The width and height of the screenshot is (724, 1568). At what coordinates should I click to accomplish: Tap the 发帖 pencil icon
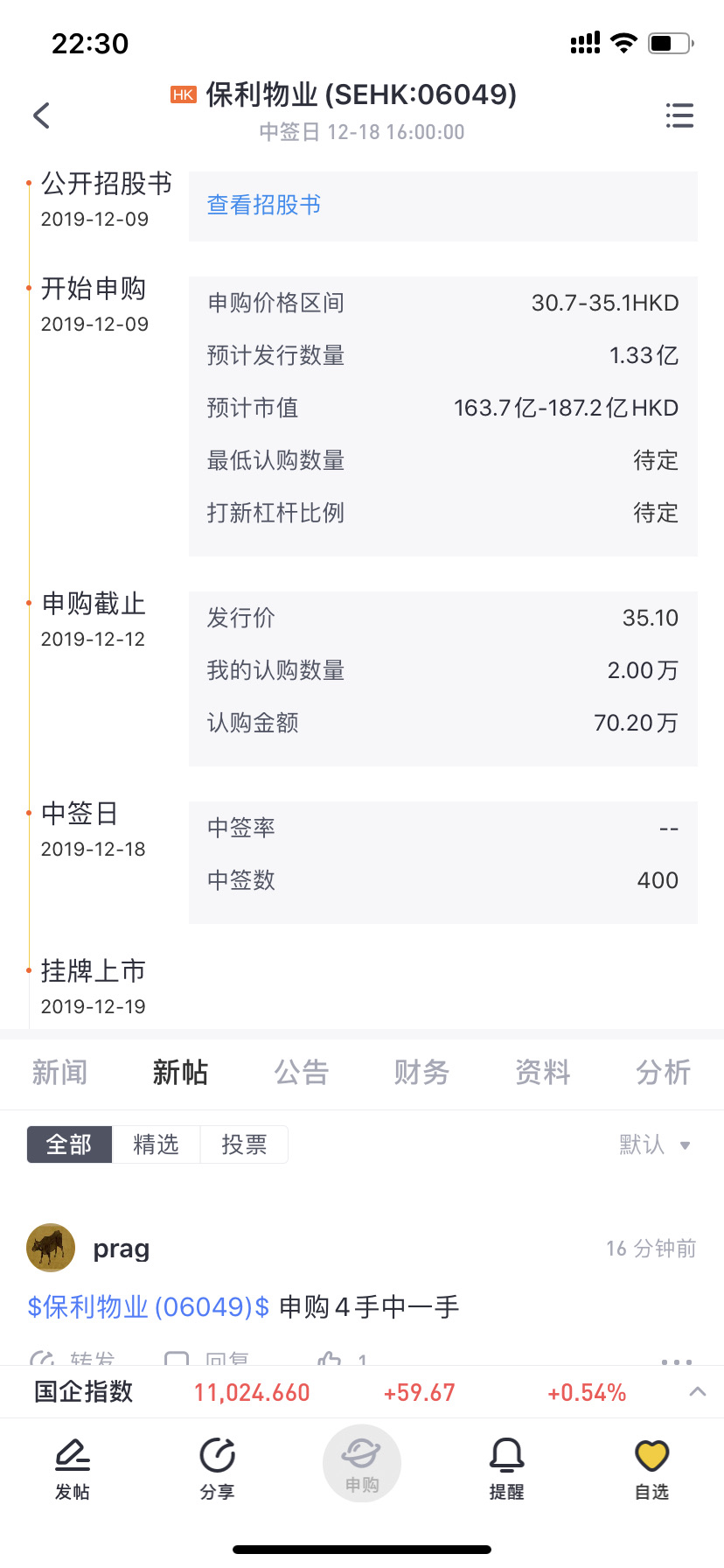pos(73,1456)
